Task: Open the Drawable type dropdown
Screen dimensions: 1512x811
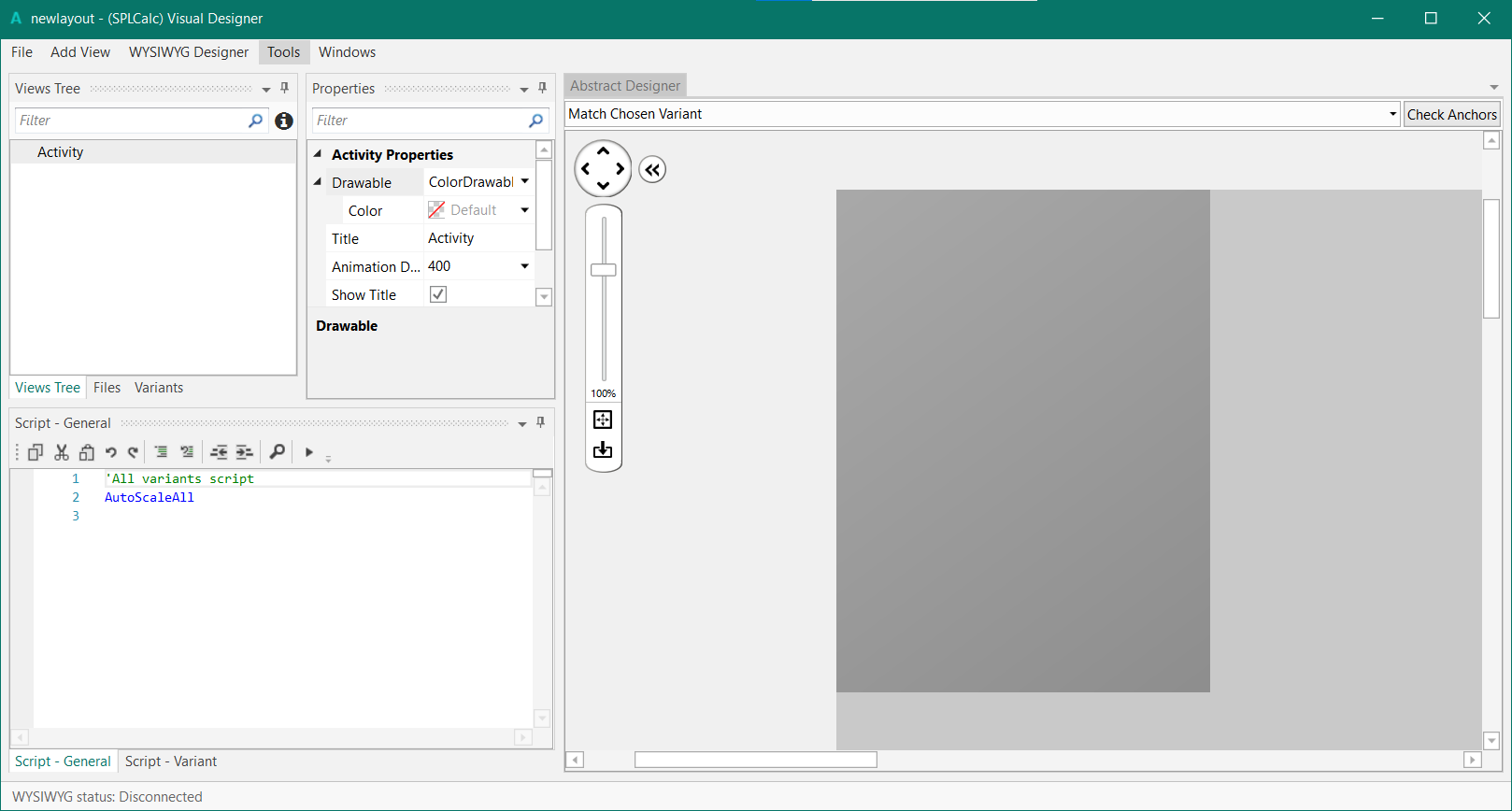Action: [x=525, y=182]
